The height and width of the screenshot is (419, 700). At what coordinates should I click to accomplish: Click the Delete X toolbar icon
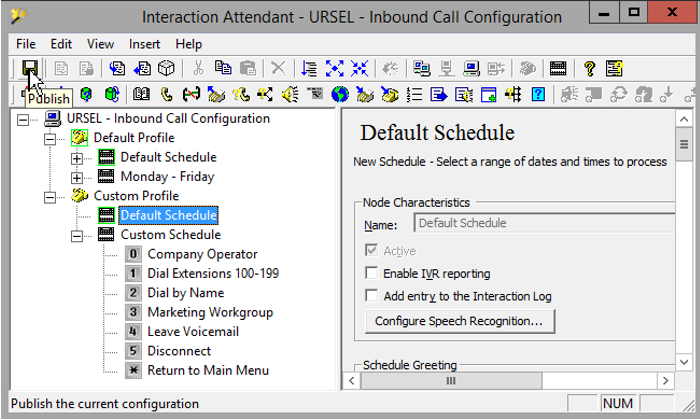coord(278,68)
